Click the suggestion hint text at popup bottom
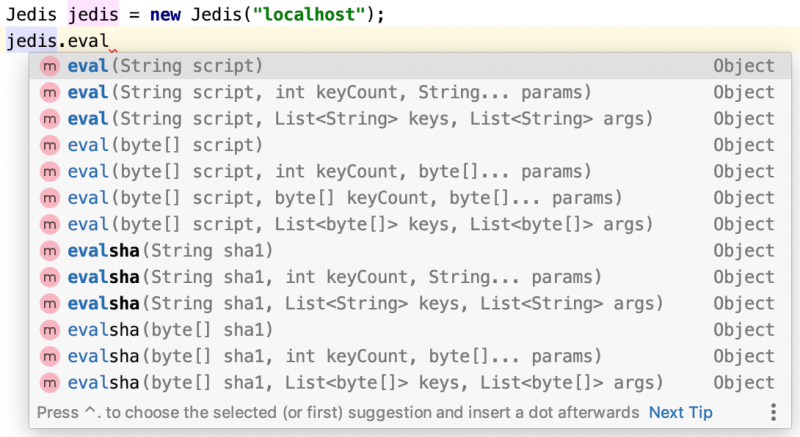 [338, 412]
